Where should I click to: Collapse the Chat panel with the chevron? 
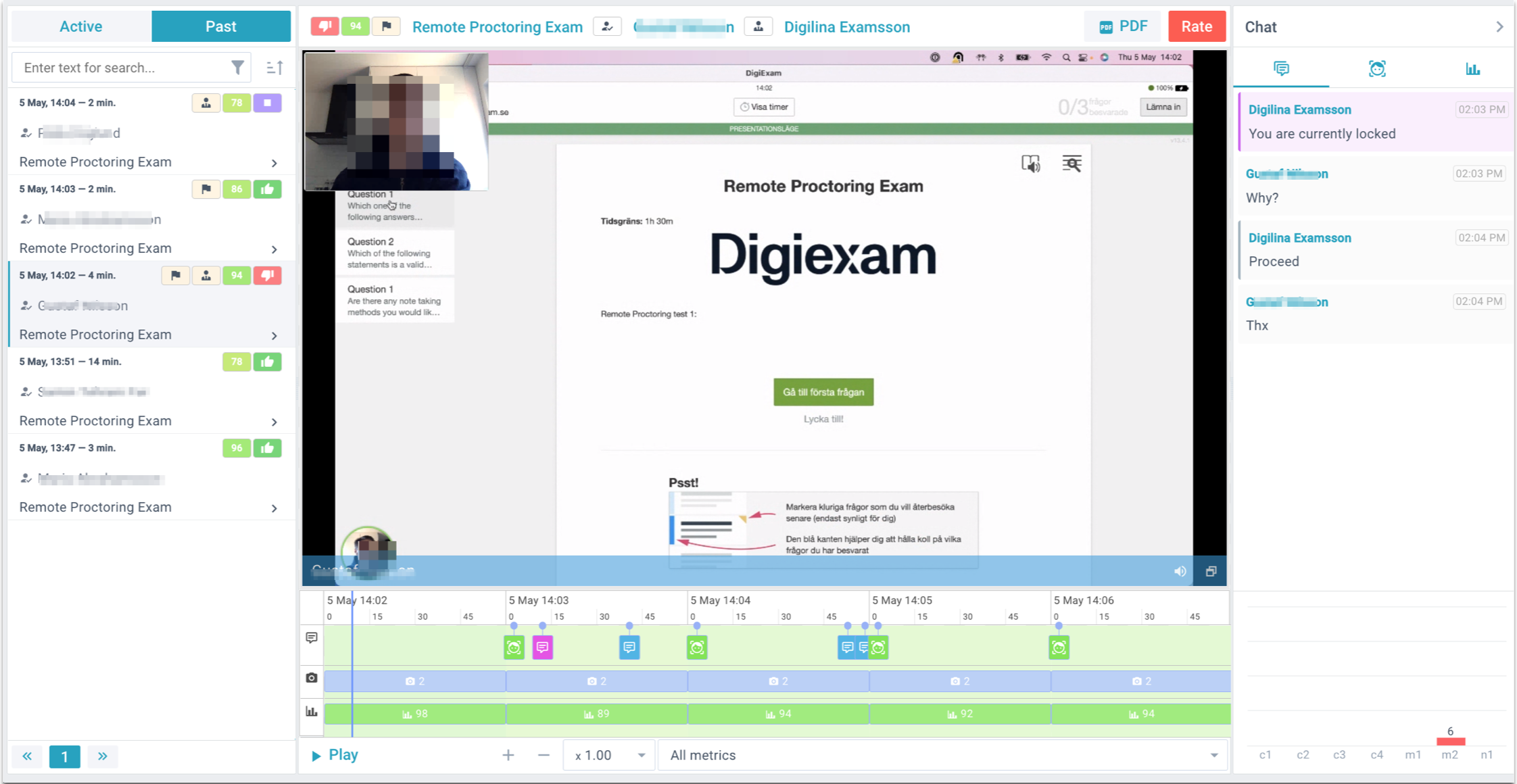(x=1499, y=27)
